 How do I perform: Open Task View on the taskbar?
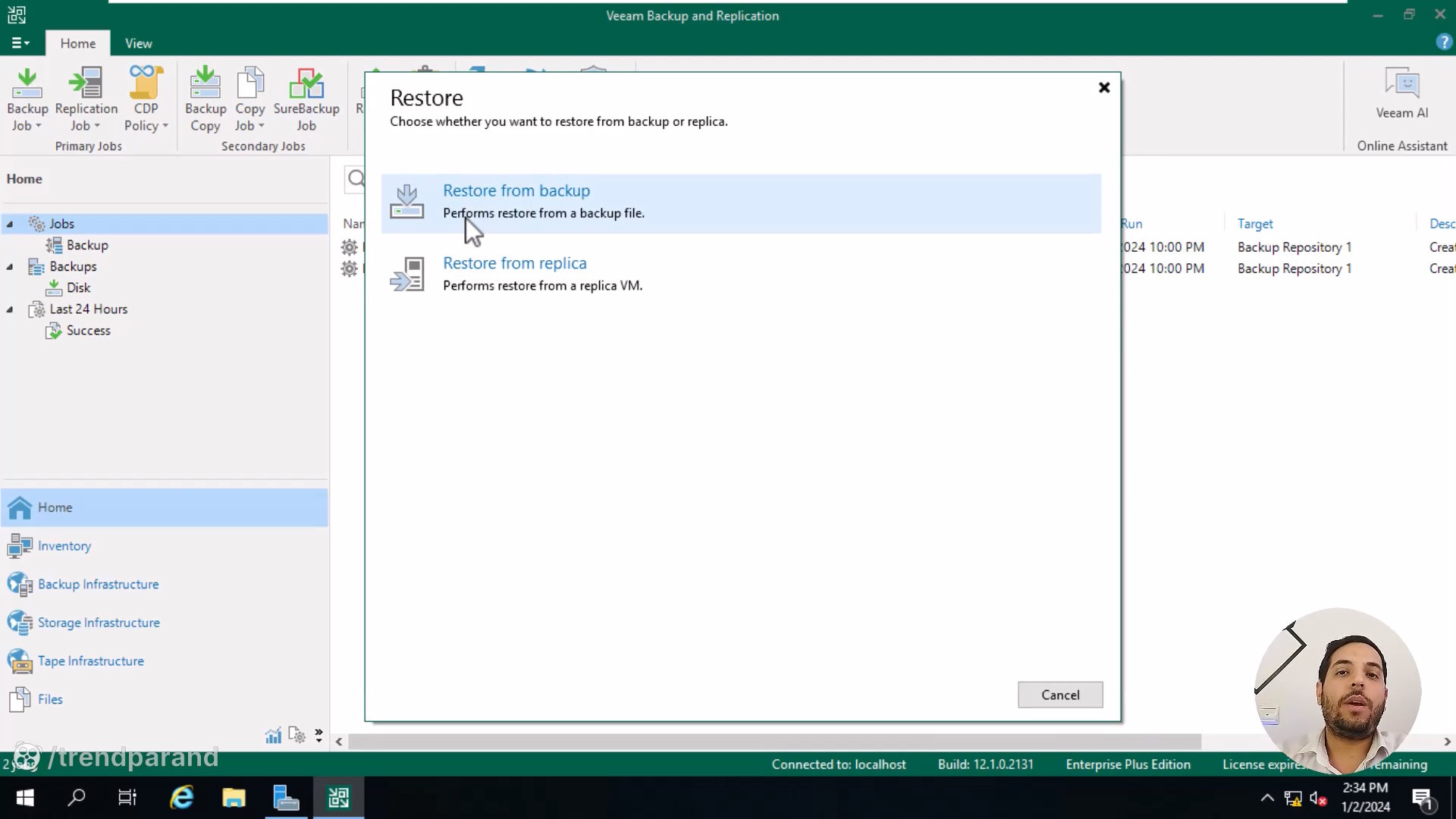click(127, 798)
